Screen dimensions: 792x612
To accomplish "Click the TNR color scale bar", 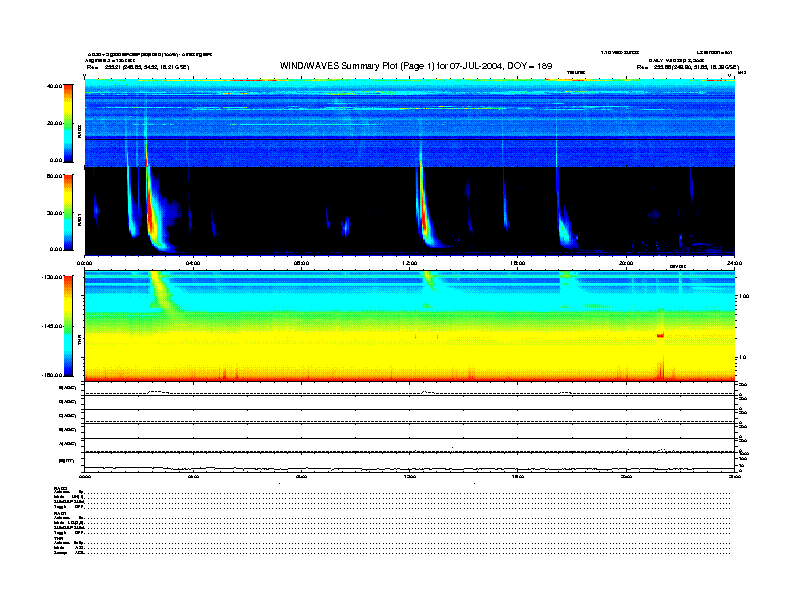I will 69,326.
